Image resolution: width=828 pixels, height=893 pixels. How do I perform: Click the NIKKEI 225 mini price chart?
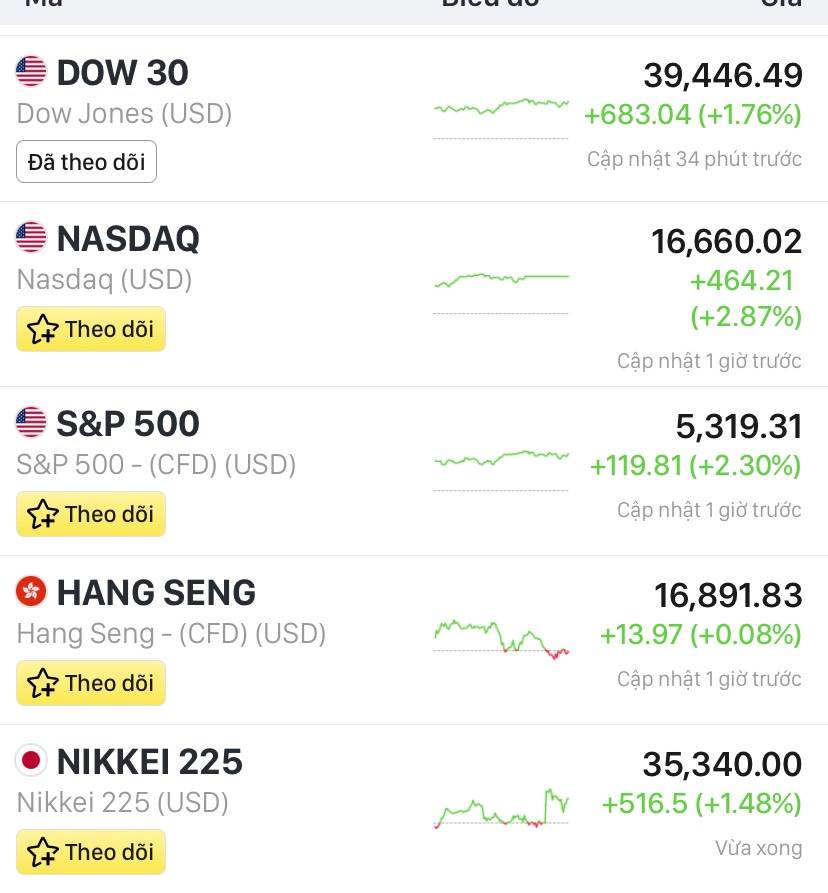coord(501,808)
